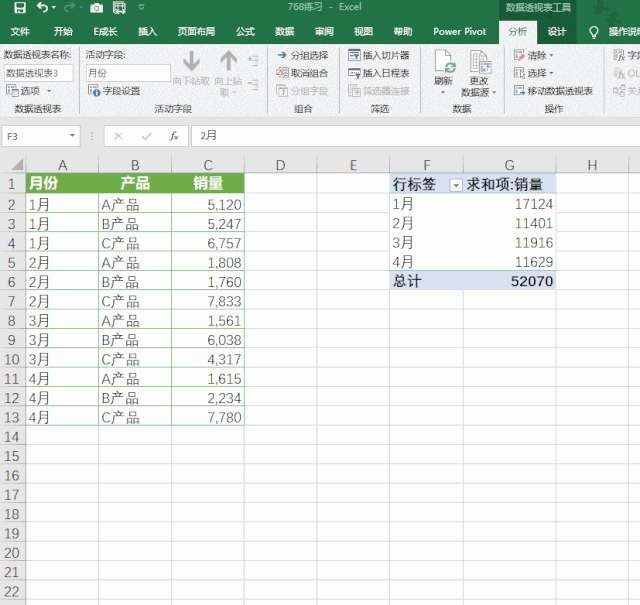Click the fx insert function icon

(x=174, y=136)
